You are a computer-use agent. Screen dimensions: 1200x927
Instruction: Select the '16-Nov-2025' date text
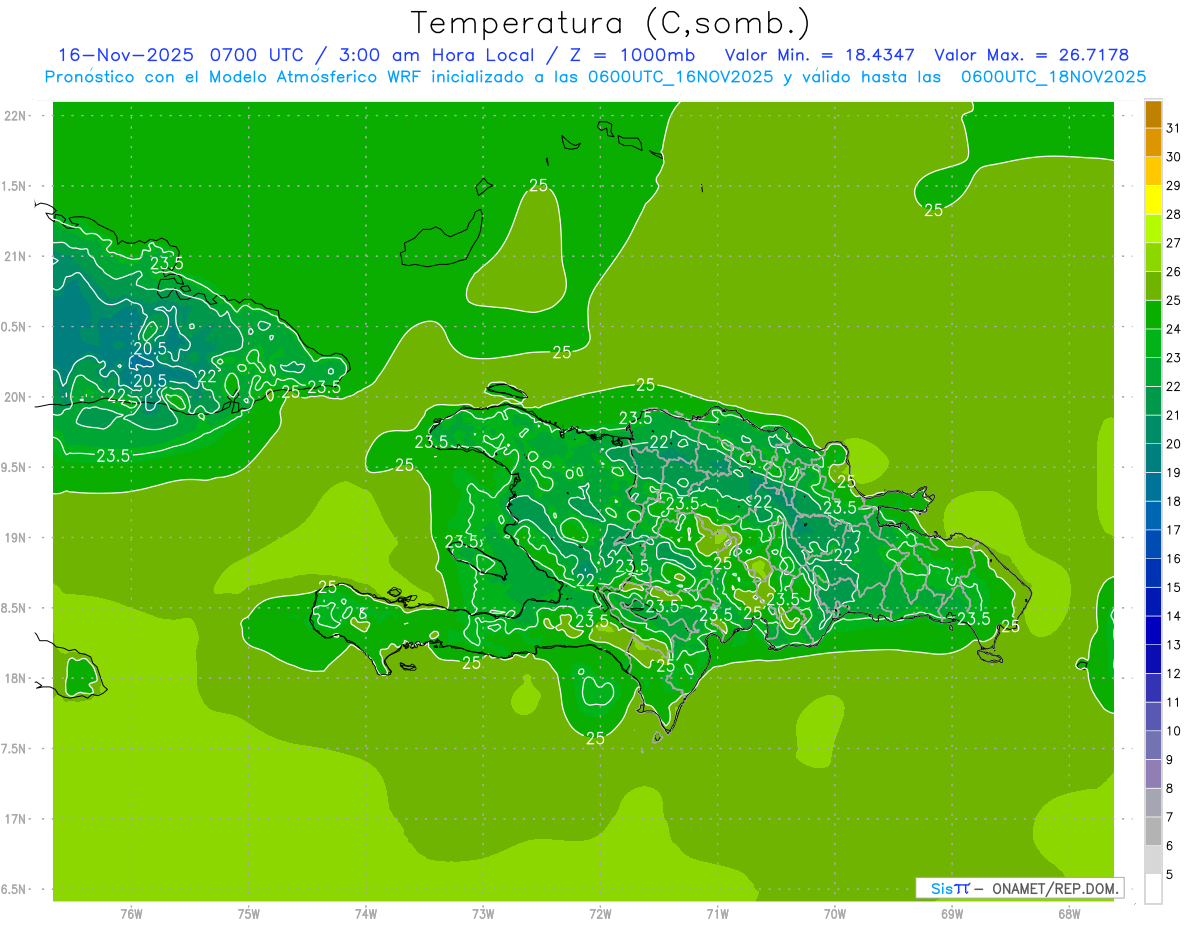(124, 55)
